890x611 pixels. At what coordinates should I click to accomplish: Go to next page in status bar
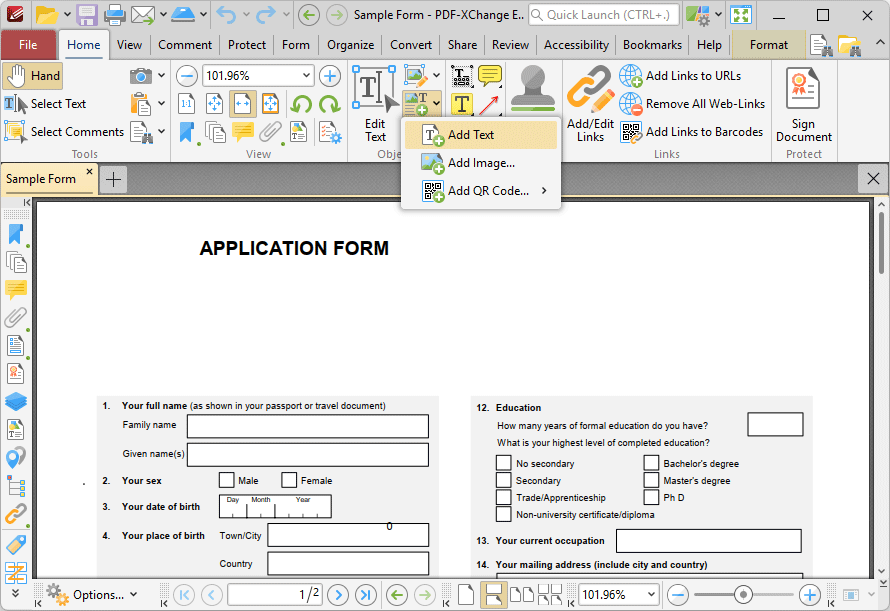(338, 595)
